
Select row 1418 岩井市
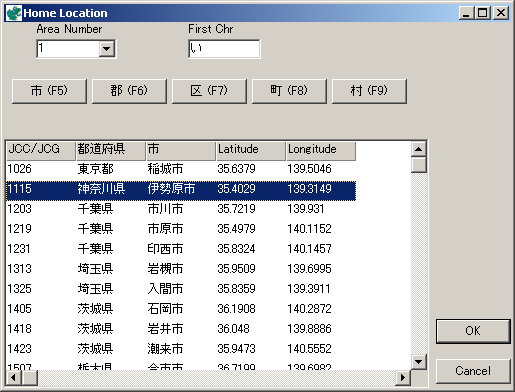(x=181, y=329)
